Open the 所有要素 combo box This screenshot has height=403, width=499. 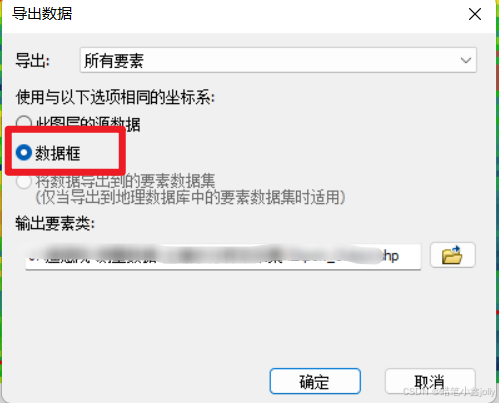pyautogui.click(x=278, y=60)
